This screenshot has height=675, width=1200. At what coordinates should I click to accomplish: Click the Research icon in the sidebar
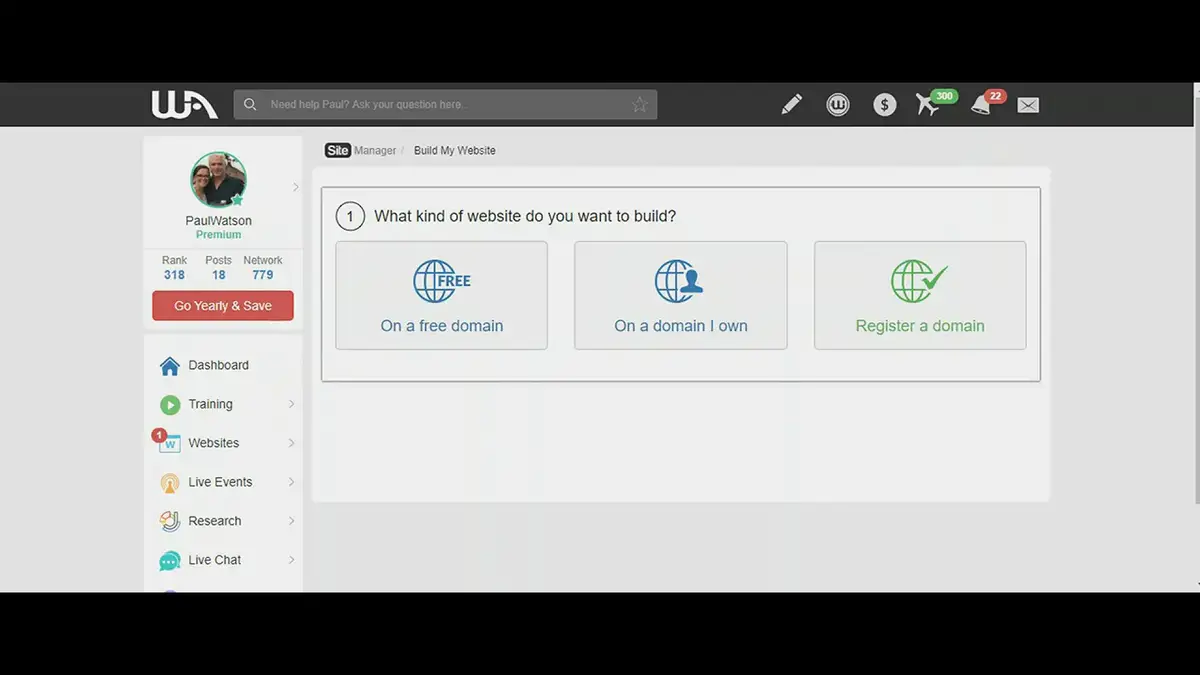coord(170,521)
